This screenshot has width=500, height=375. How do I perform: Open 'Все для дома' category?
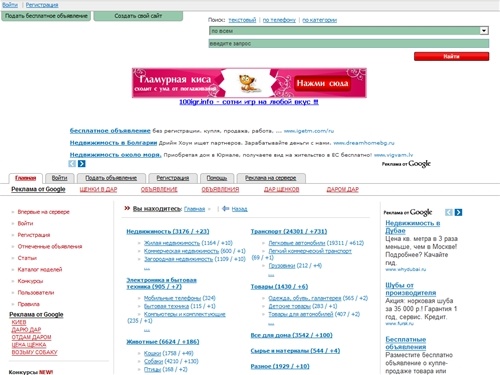(291, 335)
